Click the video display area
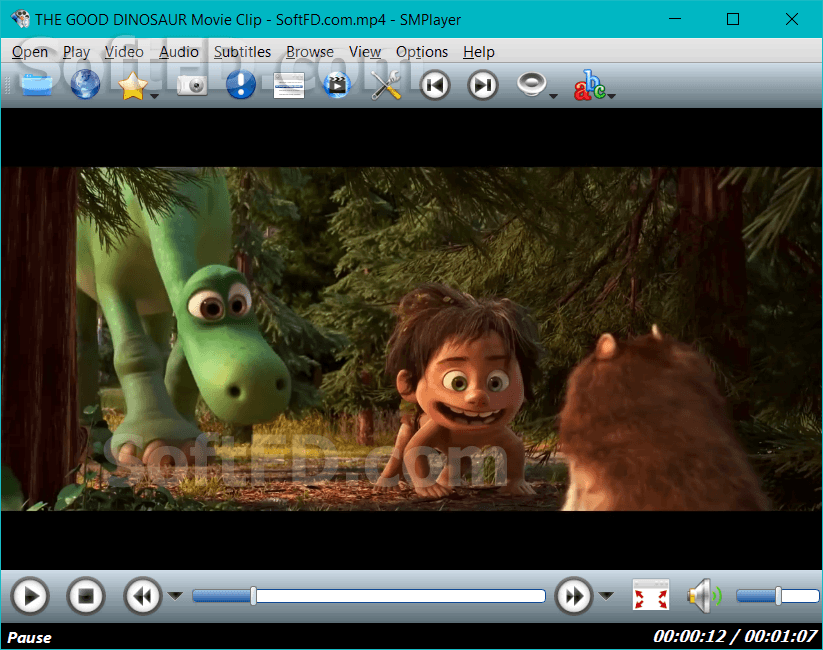 [412, 339]
